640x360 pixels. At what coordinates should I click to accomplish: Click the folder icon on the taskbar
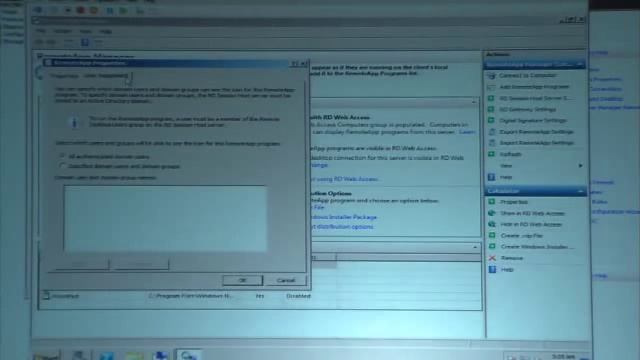point(134,356)
